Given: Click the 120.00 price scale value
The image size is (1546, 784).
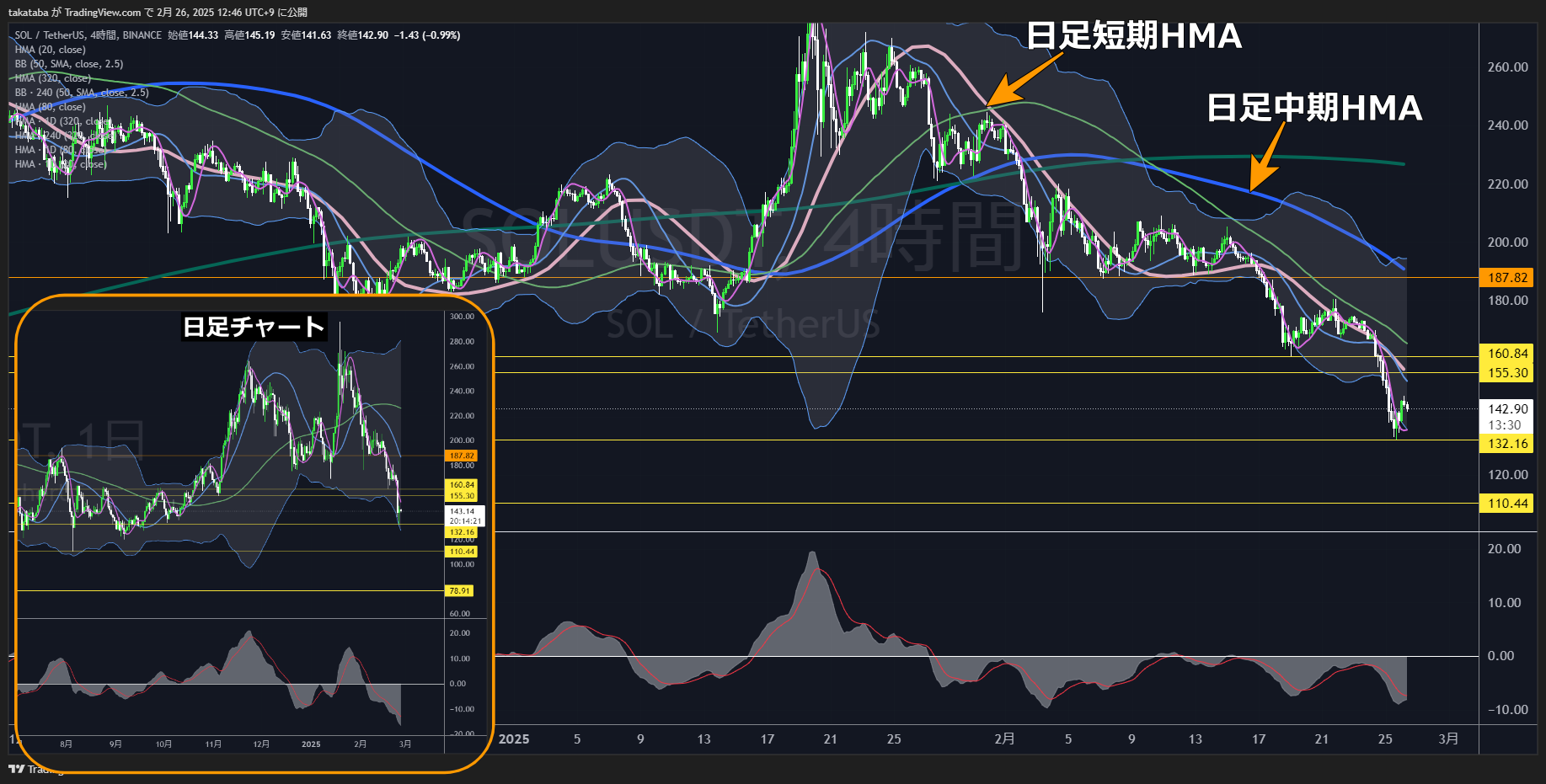Looking at the screenshot, I should click(1507, 475).
